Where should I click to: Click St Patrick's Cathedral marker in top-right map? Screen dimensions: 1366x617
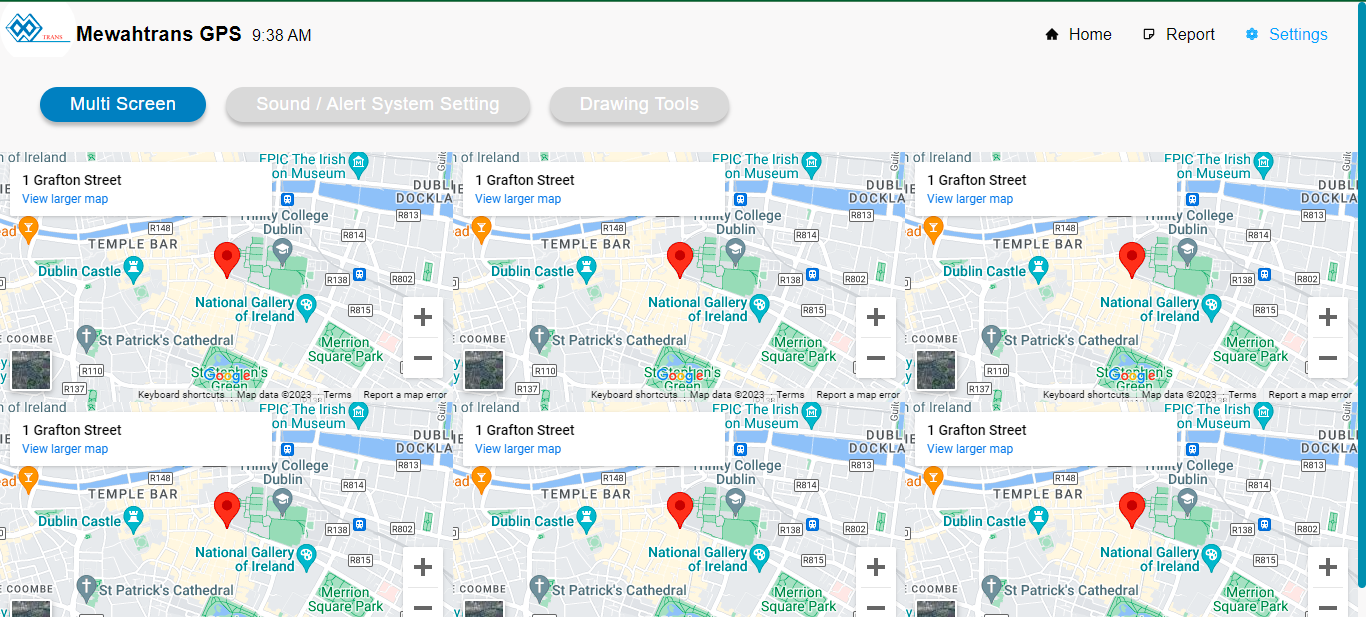coord(992,336)
